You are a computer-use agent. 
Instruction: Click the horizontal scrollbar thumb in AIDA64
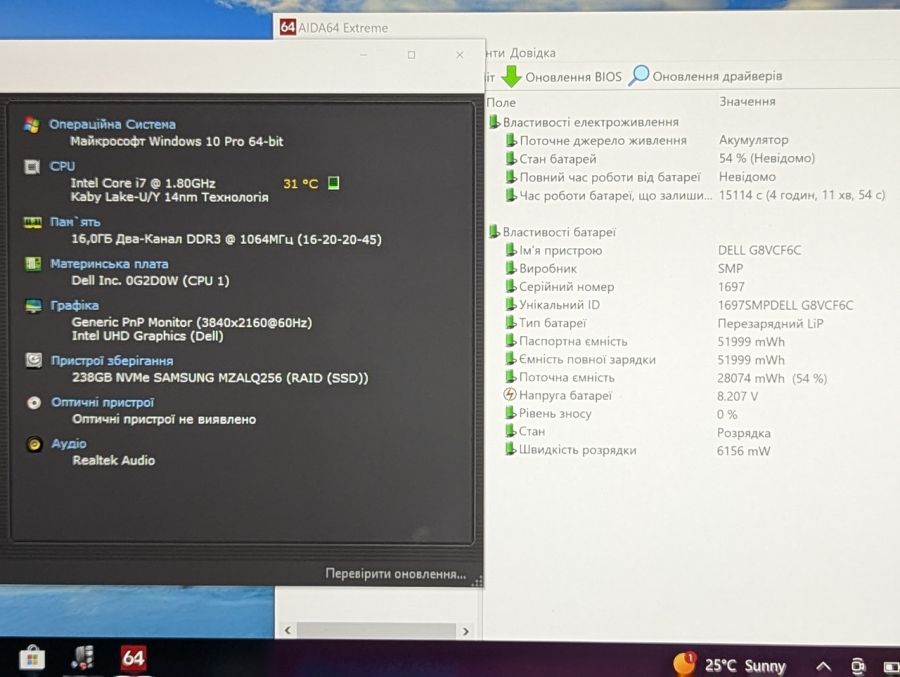[x=376, y=630]
